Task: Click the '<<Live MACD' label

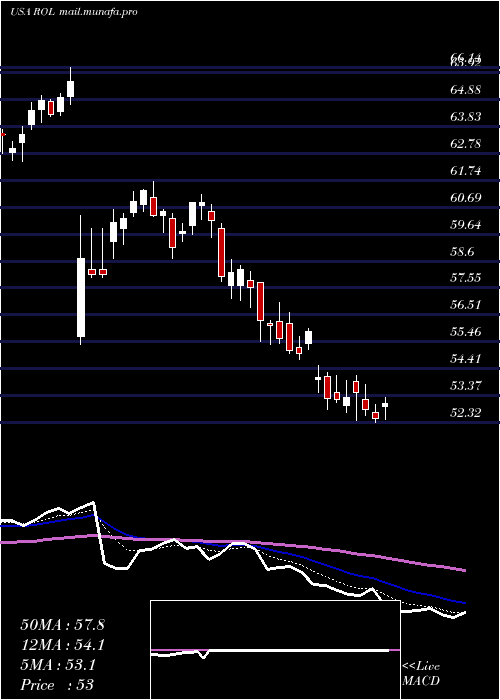Action: (421, 674)
